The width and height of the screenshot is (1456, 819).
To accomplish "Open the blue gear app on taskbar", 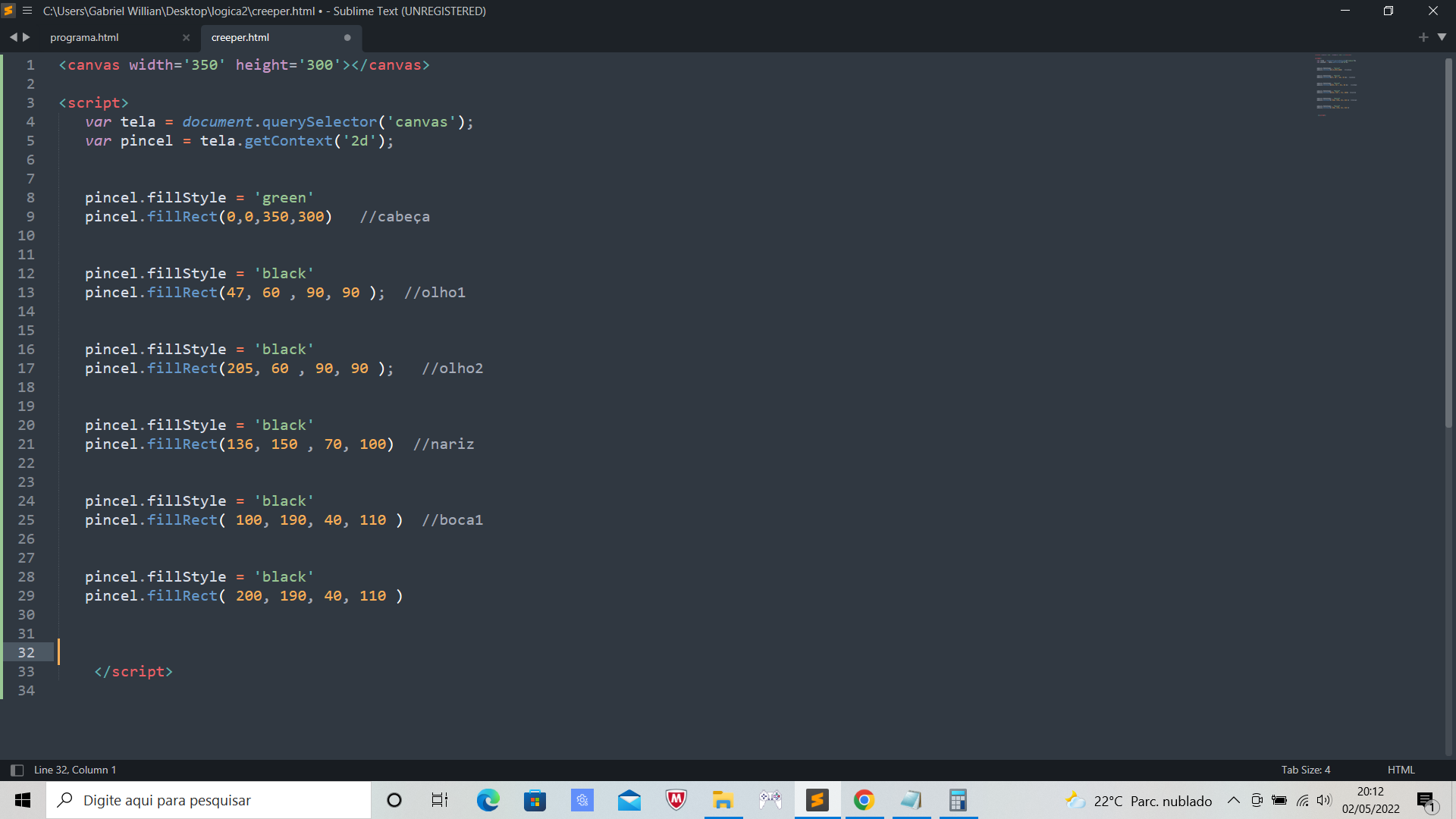I will (x=582, y=800).
